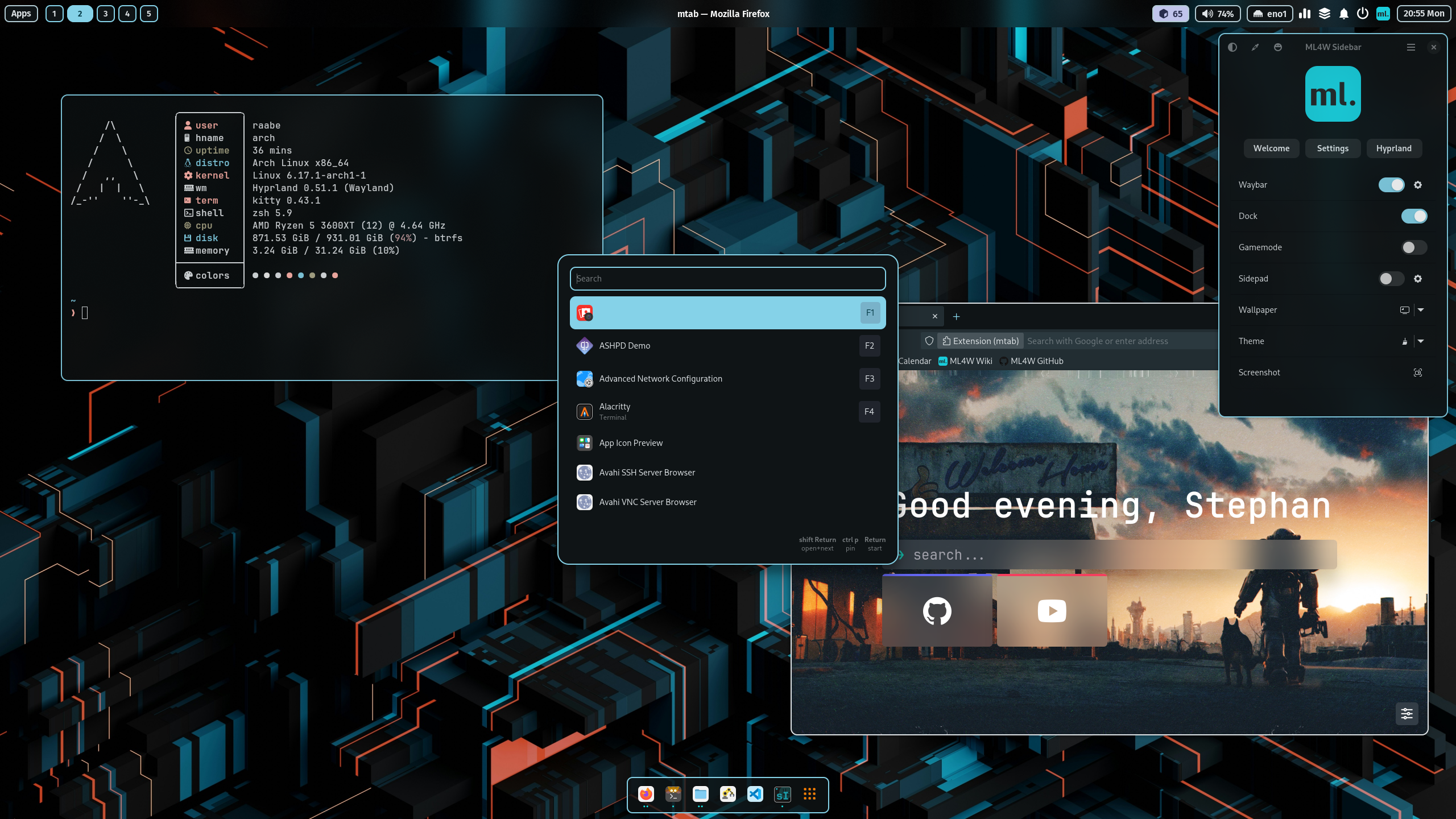Open the ML4W Sidebar hamburger menu

(x=1410, y=47)
